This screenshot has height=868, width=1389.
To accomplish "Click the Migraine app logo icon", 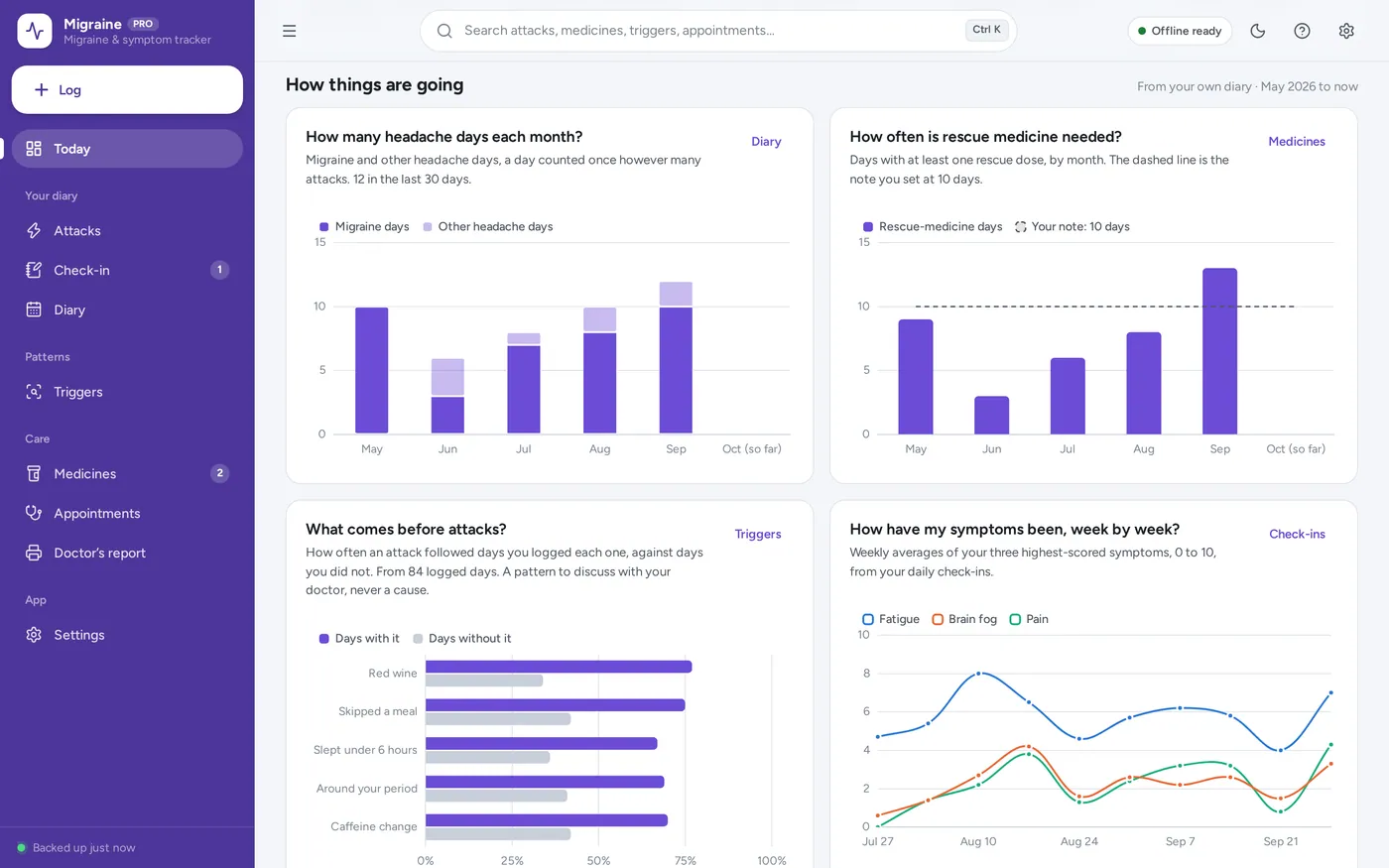I will 35,31.
